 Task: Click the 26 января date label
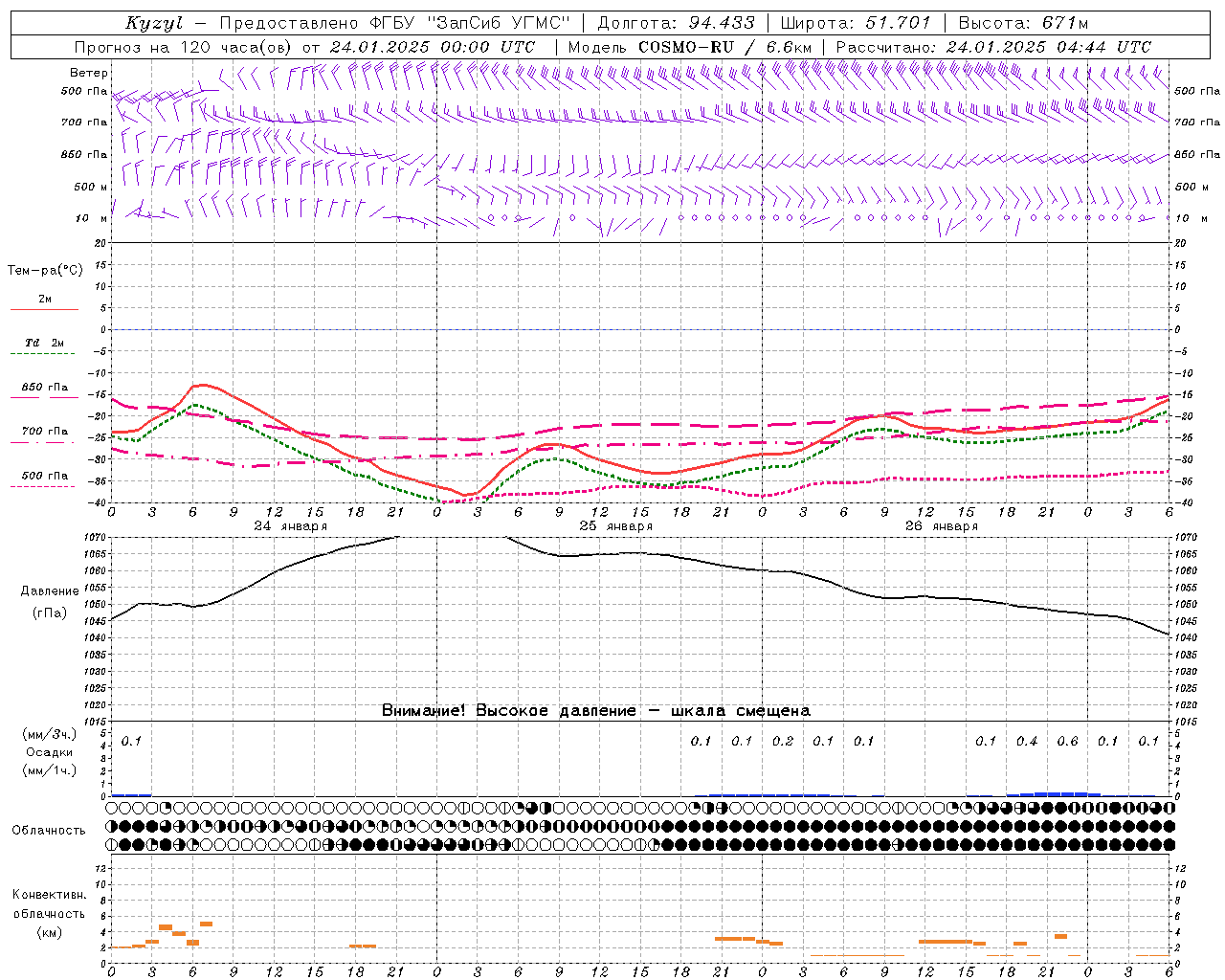coord(941,526)
